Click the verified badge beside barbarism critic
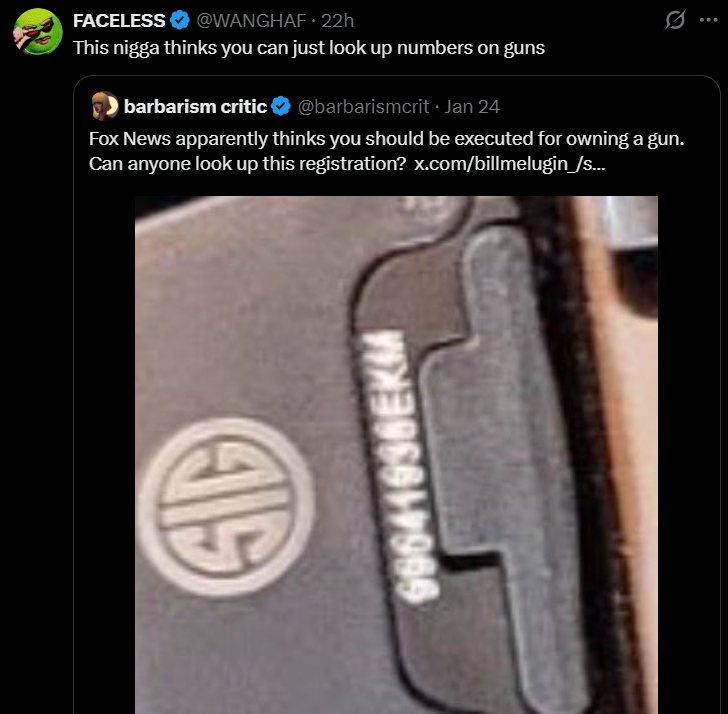The height and width of the screenshot is (714, 728). [x=281, y=106]
